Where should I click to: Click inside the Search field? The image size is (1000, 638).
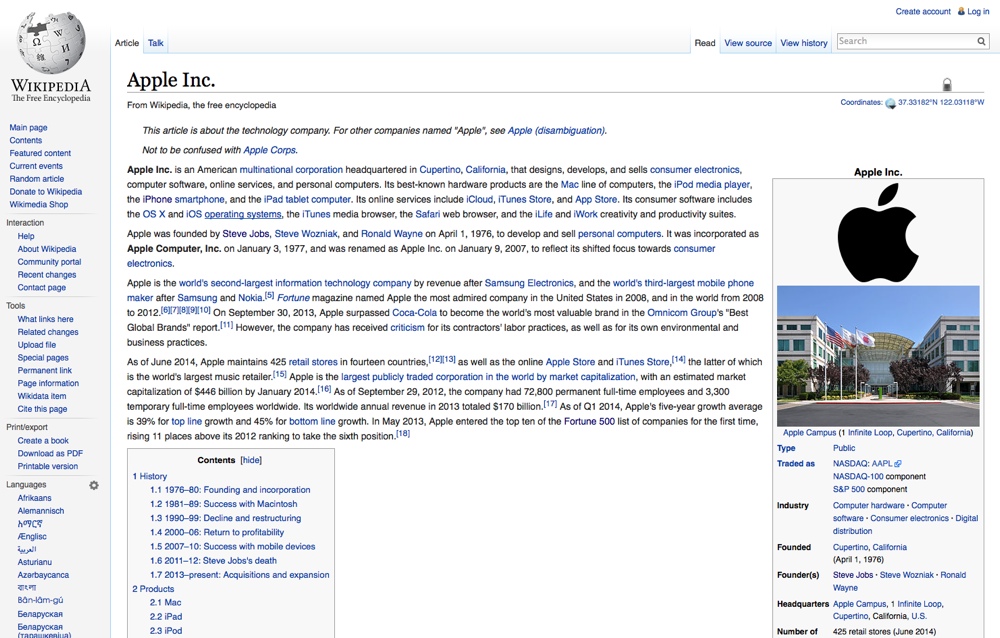point(906,41)
